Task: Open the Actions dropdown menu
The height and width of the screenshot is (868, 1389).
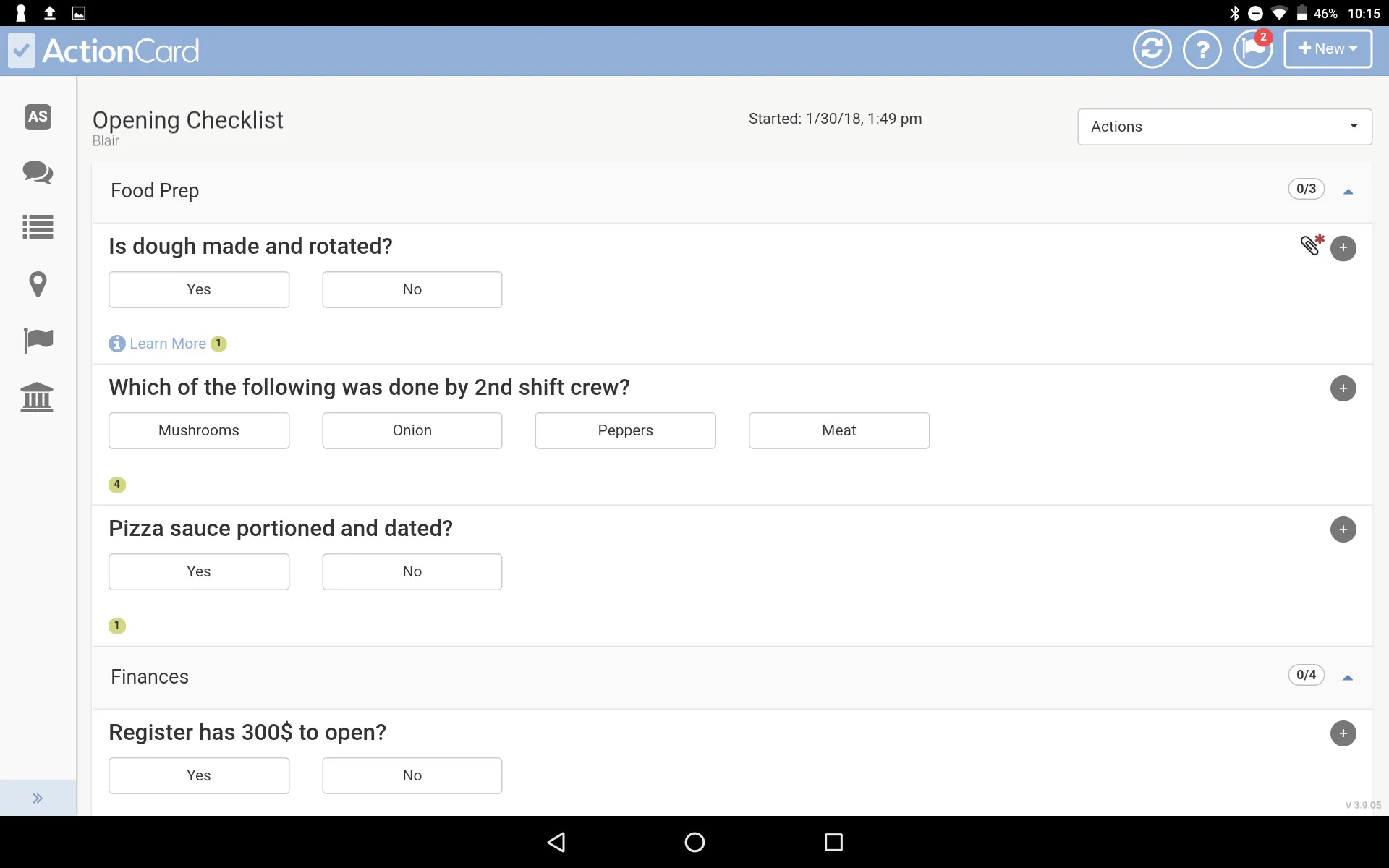Action: 1223,126
